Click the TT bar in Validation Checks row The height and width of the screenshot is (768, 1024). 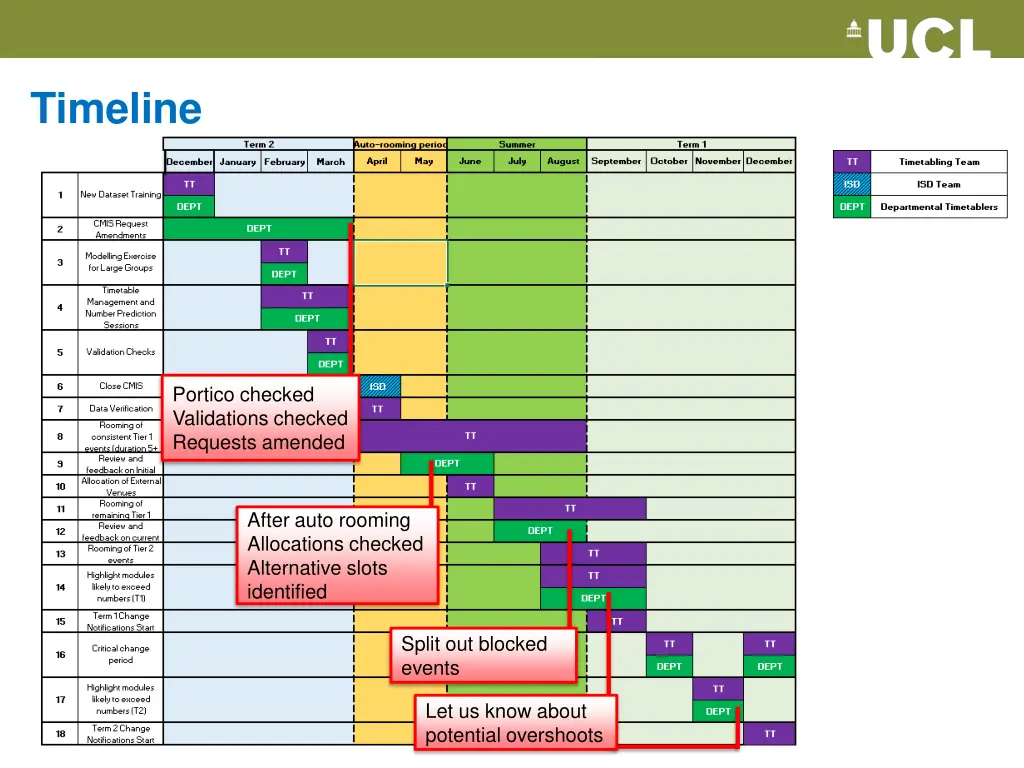pos(328,342)
